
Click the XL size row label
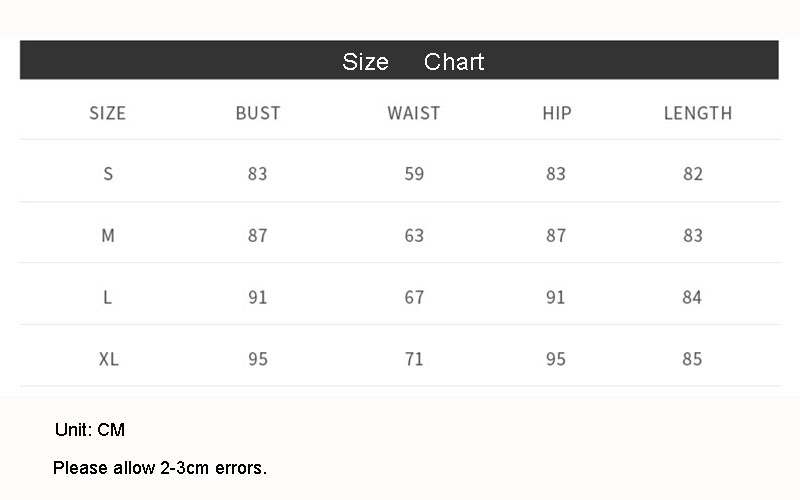point(109,359)
